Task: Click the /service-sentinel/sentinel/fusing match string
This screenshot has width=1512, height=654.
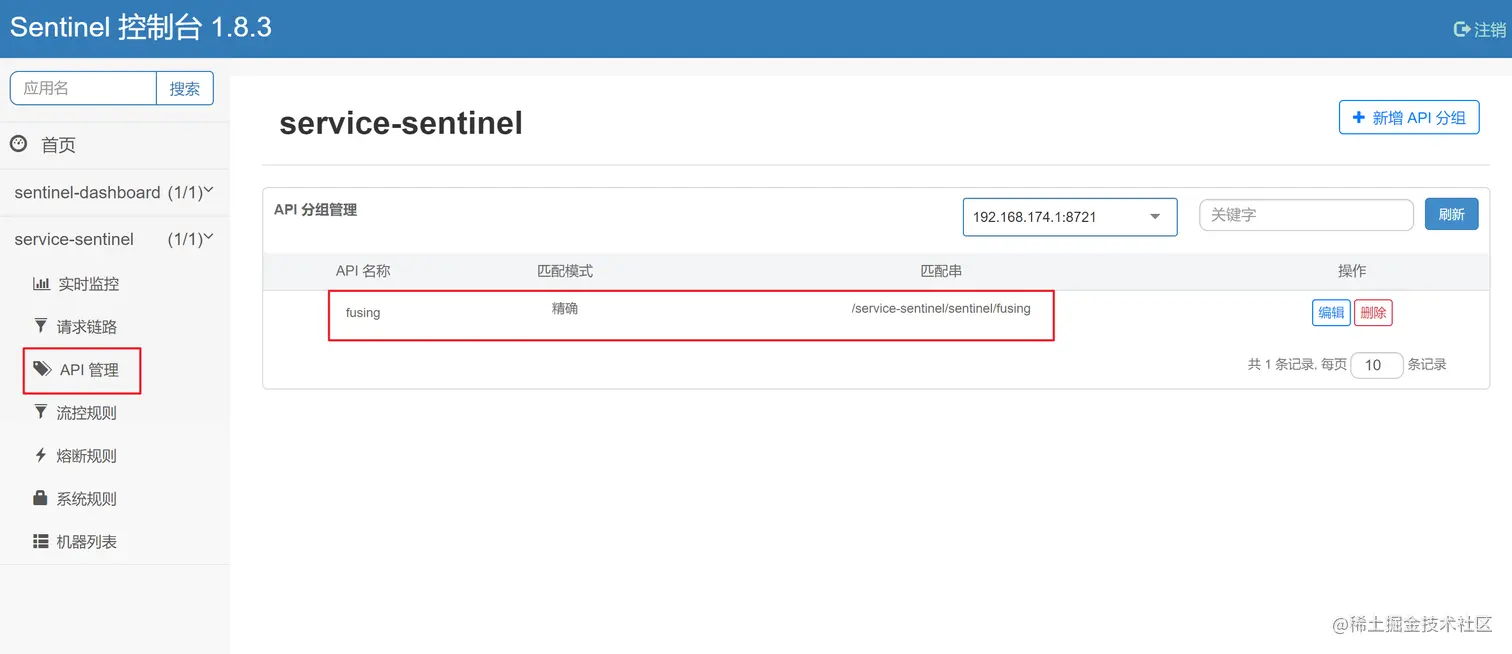Action: point(941,308)
